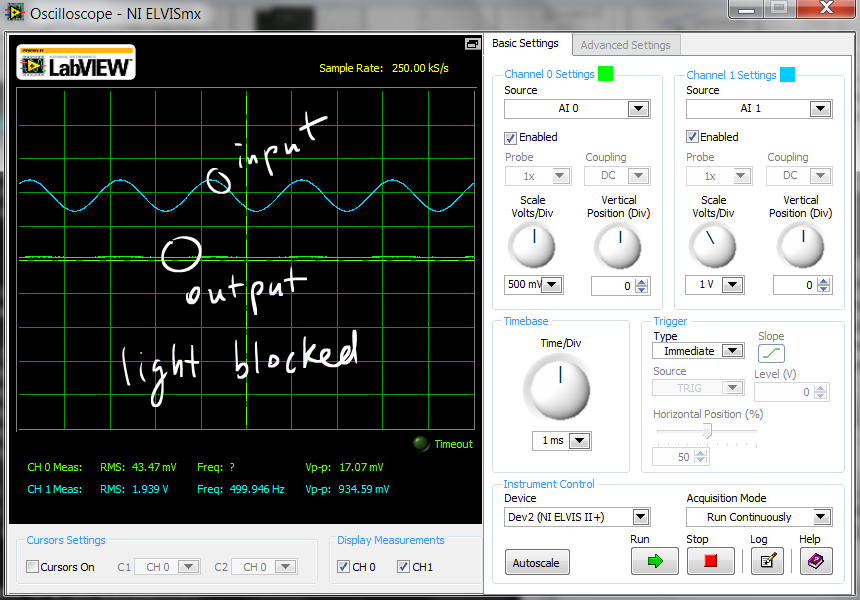The height and width of the screenshot is (600, 860).
Task: Open Cursor C1 channel dropdown
Action: pyautogui.click(x=189, y=567)
